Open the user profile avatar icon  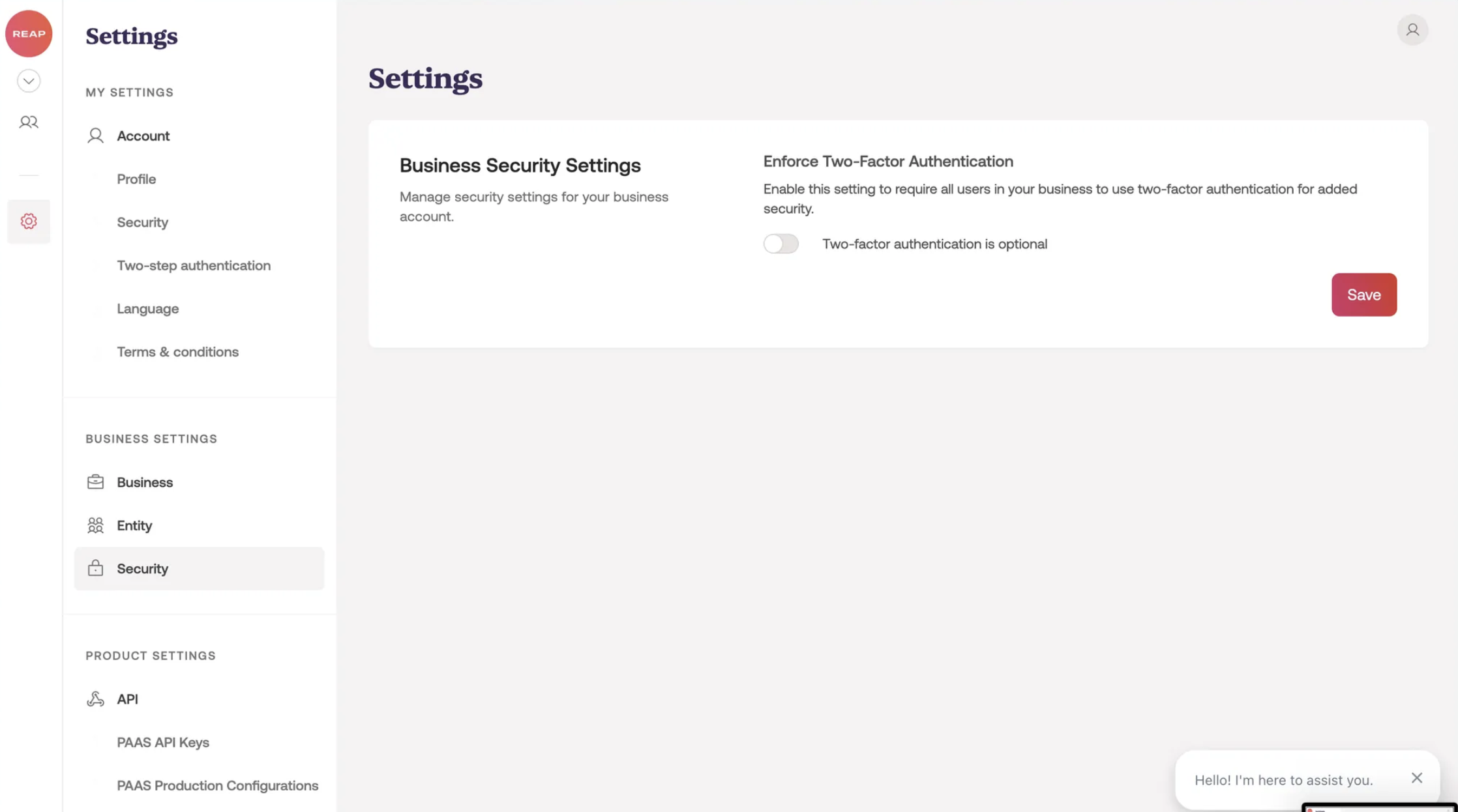tap(1412, 30)
